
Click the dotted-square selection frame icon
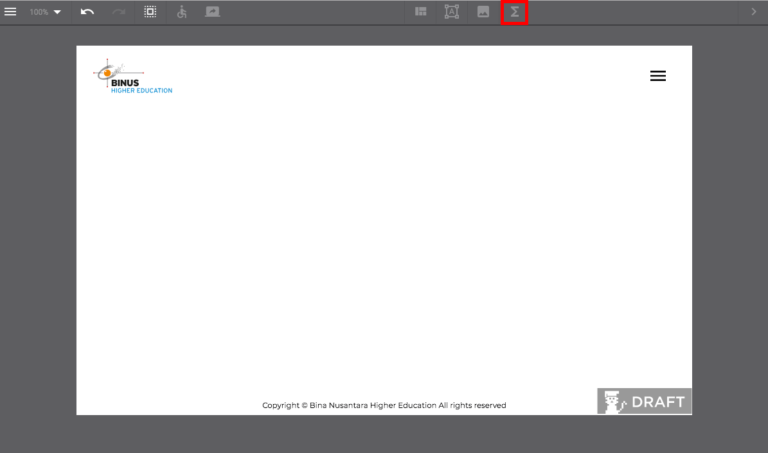click(x=150, y=12)
